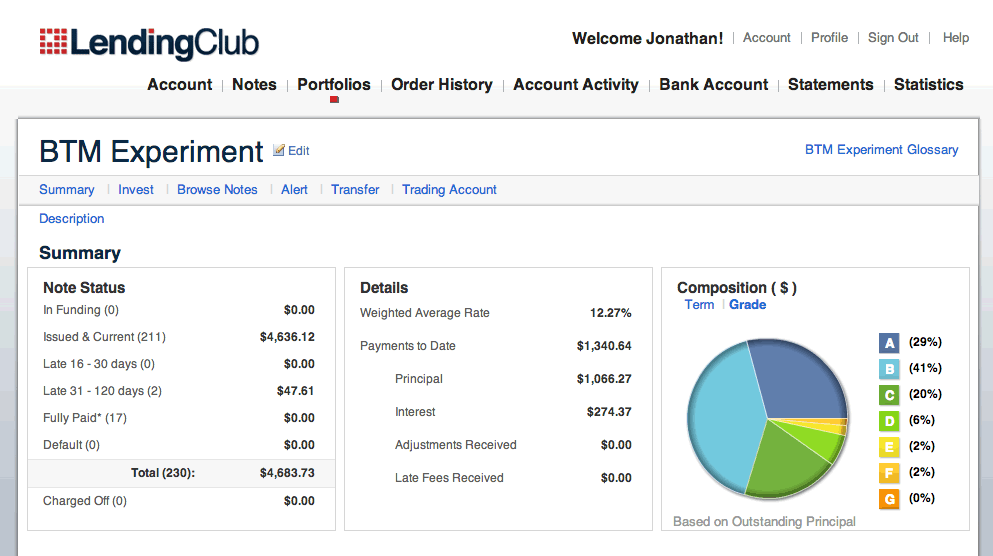This screenshot has height=556, width=993.
Task: Switch composition chart to Grade view
Action: 747,305
